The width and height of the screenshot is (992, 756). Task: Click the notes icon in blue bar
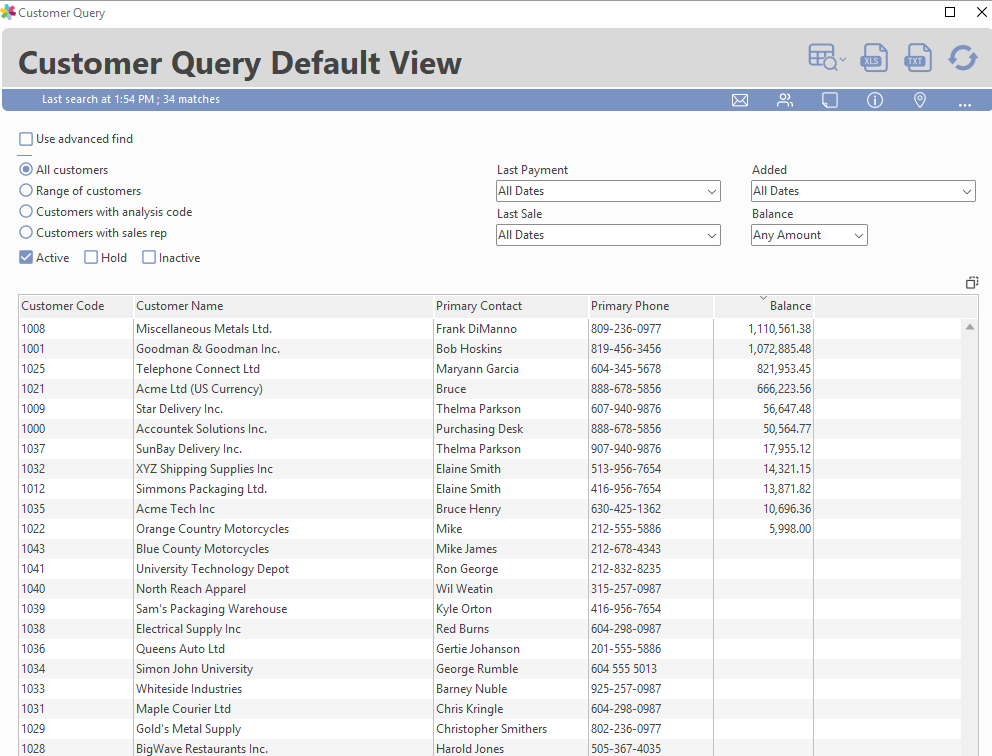pyautogui.click(x=829, y=100)
